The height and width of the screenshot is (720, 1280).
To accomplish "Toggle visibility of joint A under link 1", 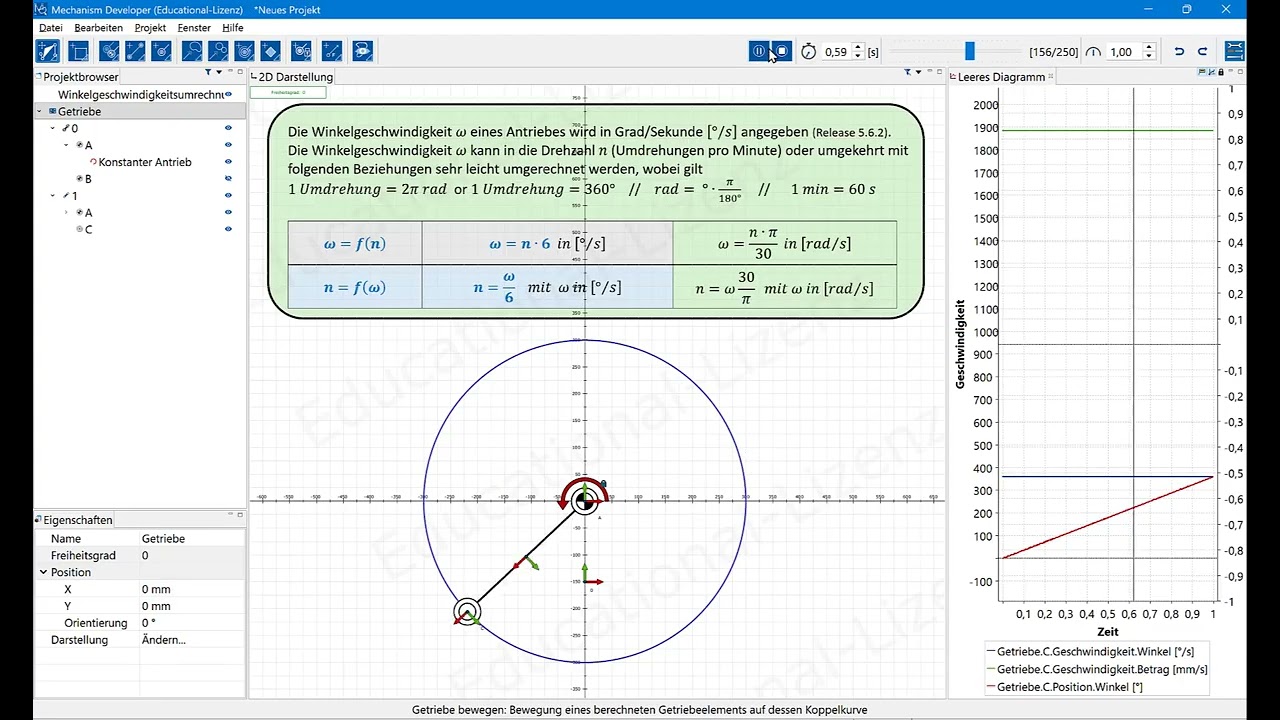I will tap(228, 212).
